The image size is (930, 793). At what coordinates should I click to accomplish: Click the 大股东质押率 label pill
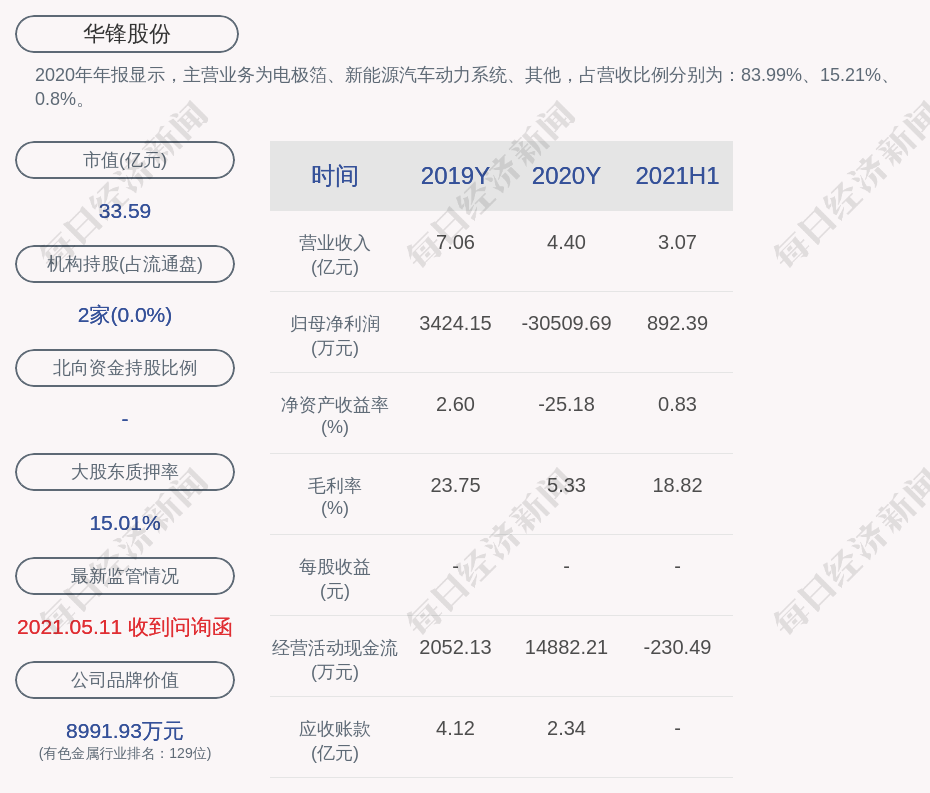point(125,472)
